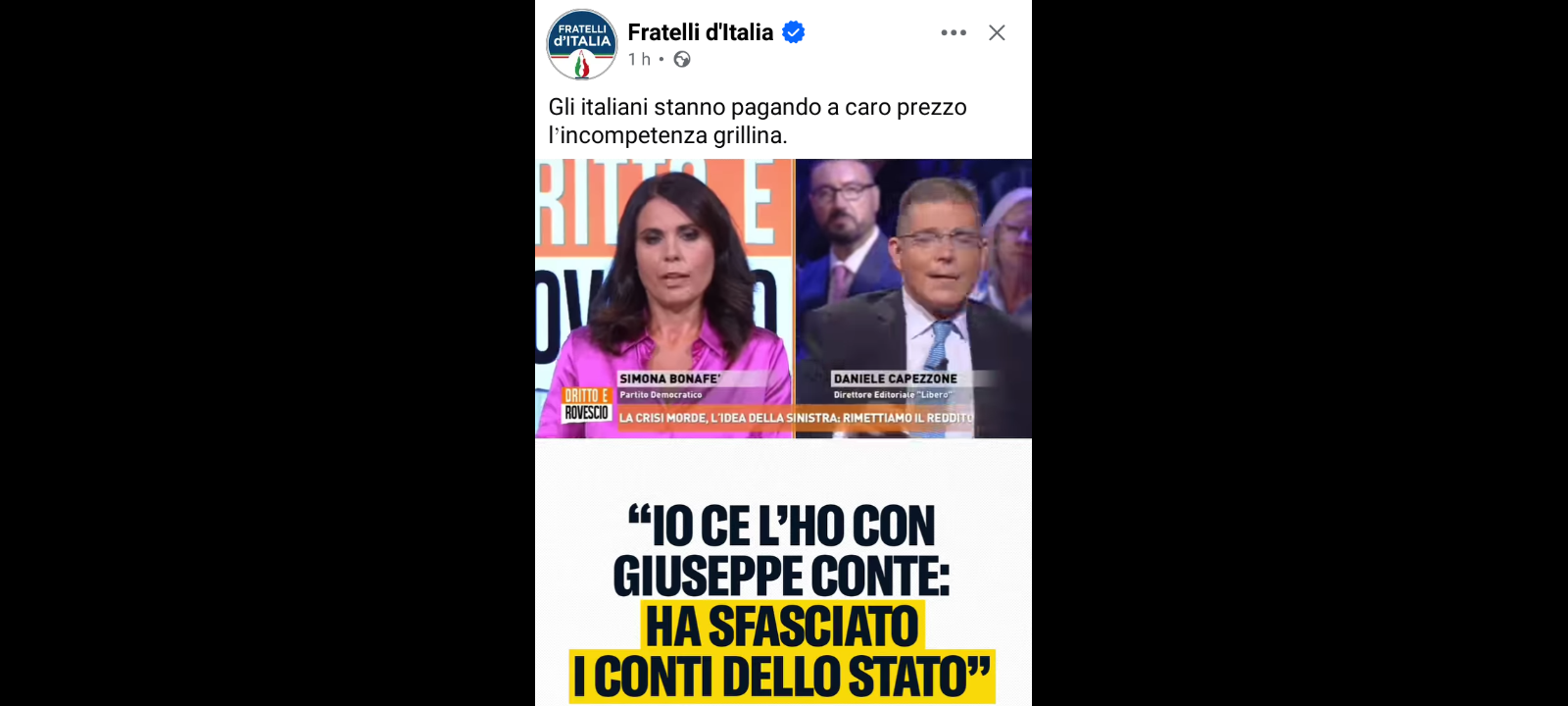Open the '1 h' post timestamp
This screenshot has width=1568, height=706.
point(639,60)
